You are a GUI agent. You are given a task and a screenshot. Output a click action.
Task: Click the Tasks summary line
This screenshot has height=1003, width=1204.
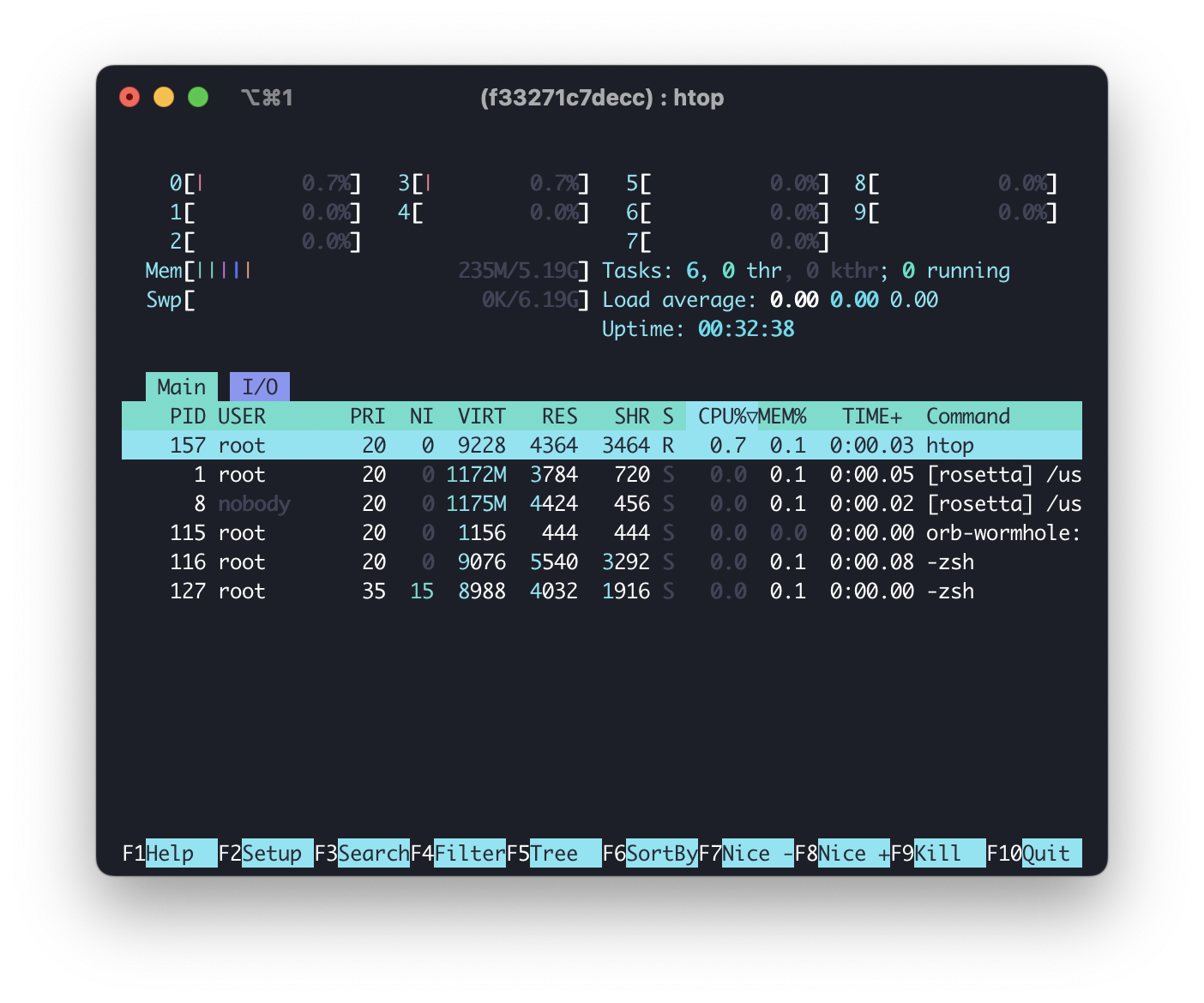click(806, 270)
